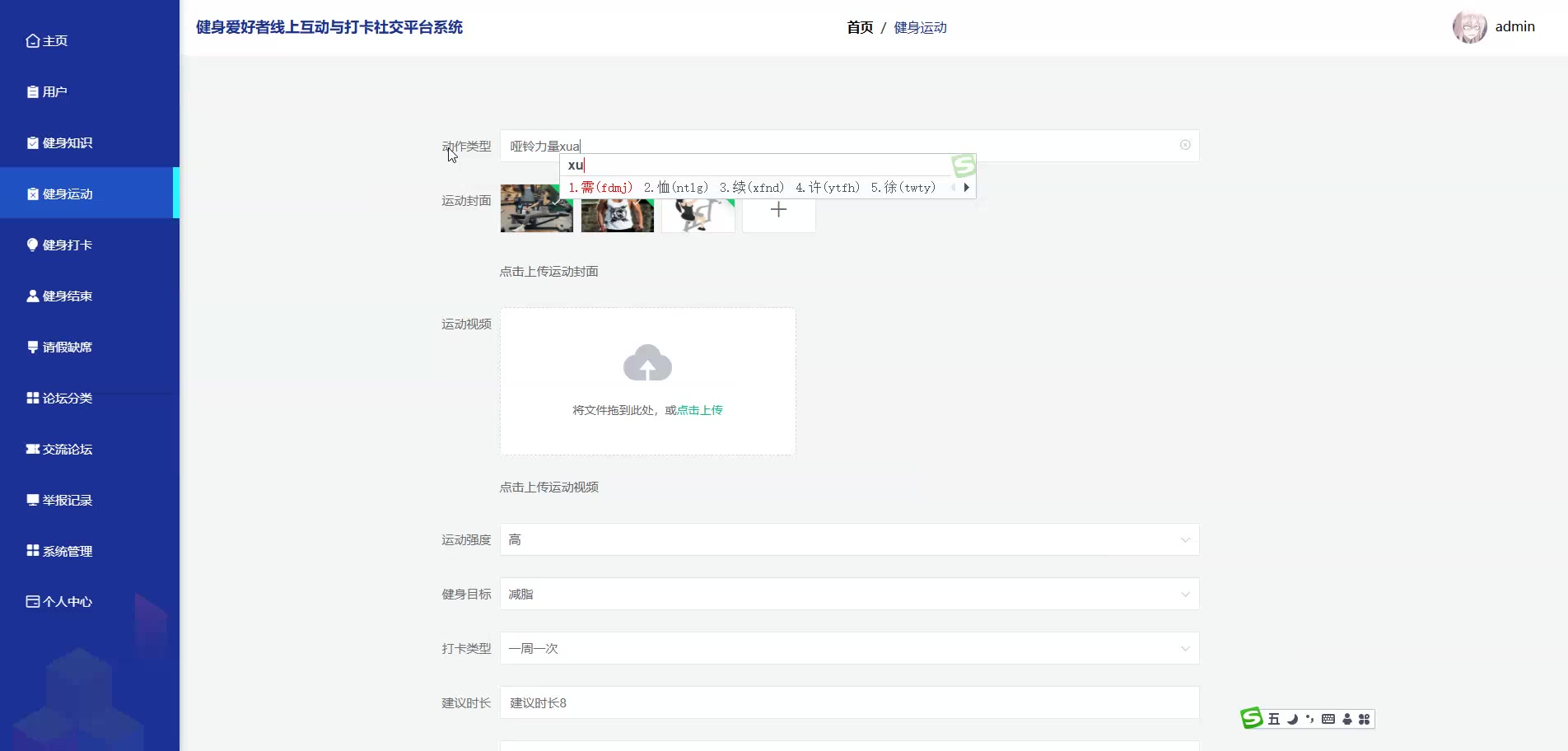Click the 健身目标 field label
The width and height of the screenshot is (1568, 751).
click(466, 595)
